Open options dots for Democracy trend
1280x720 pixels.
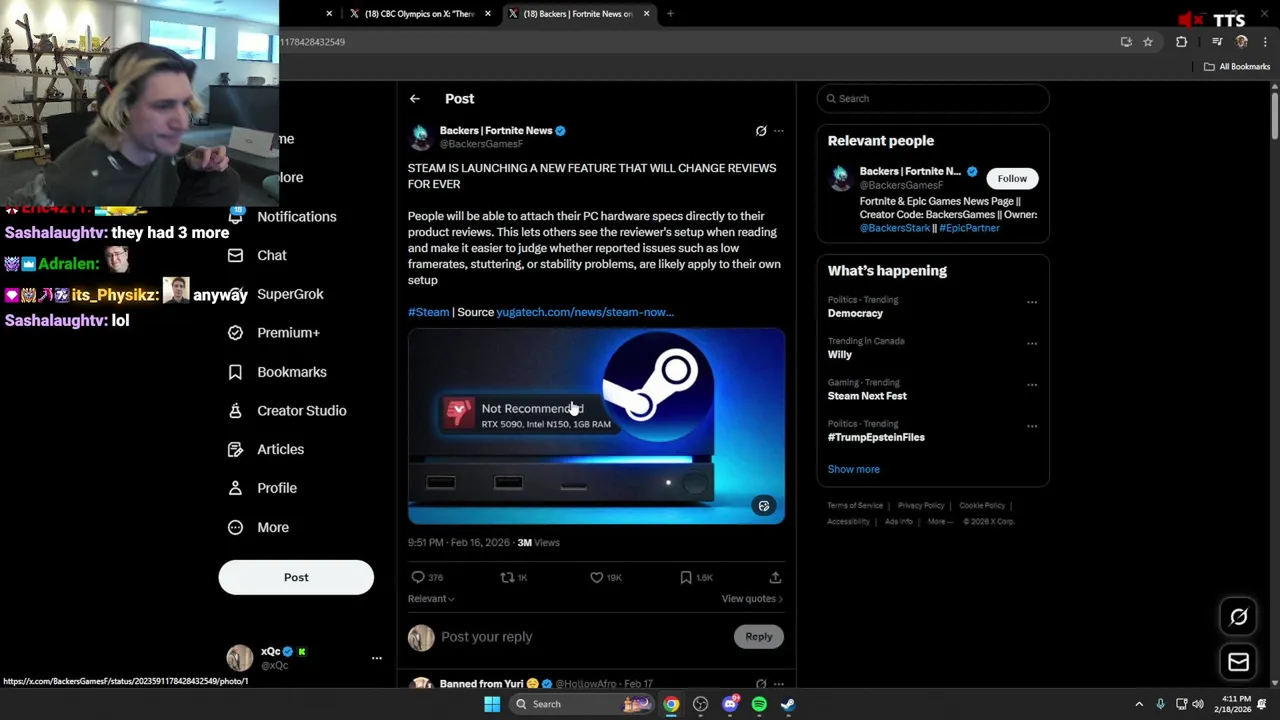[x=1032, y=302]
